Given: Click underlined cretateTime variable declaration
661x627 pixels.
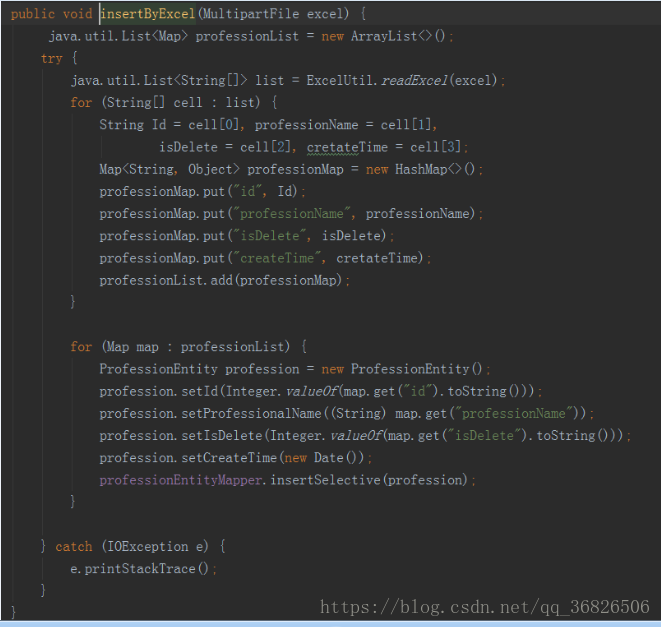Looking at the screenshot, I should (x=347, y=147).
